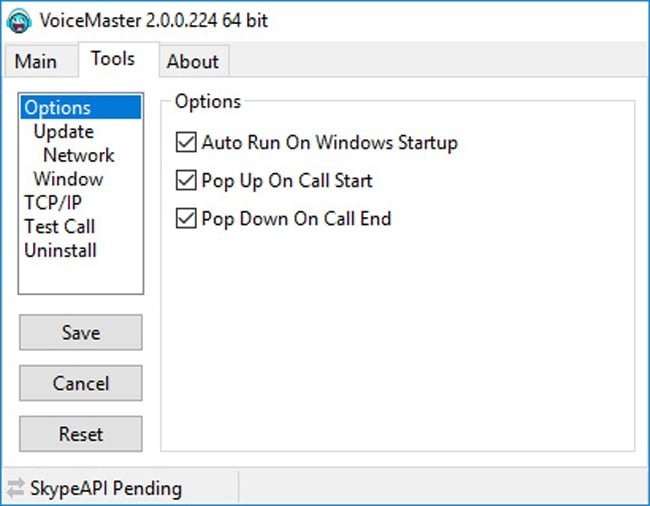
Task: Select Test Call in the list
Action: 60,227
